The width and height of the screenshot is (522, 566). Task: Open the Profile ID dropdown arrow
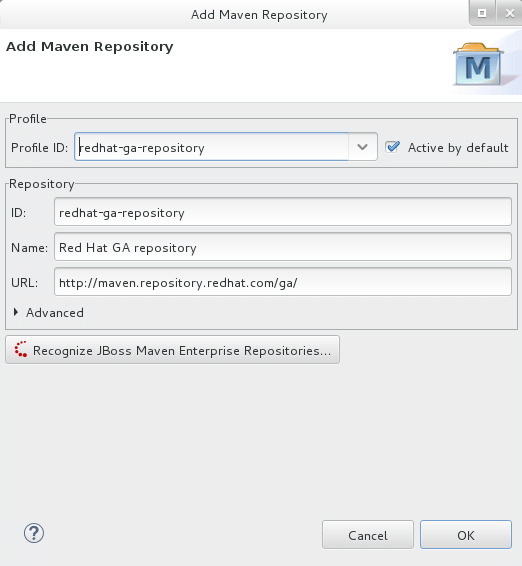362,147
